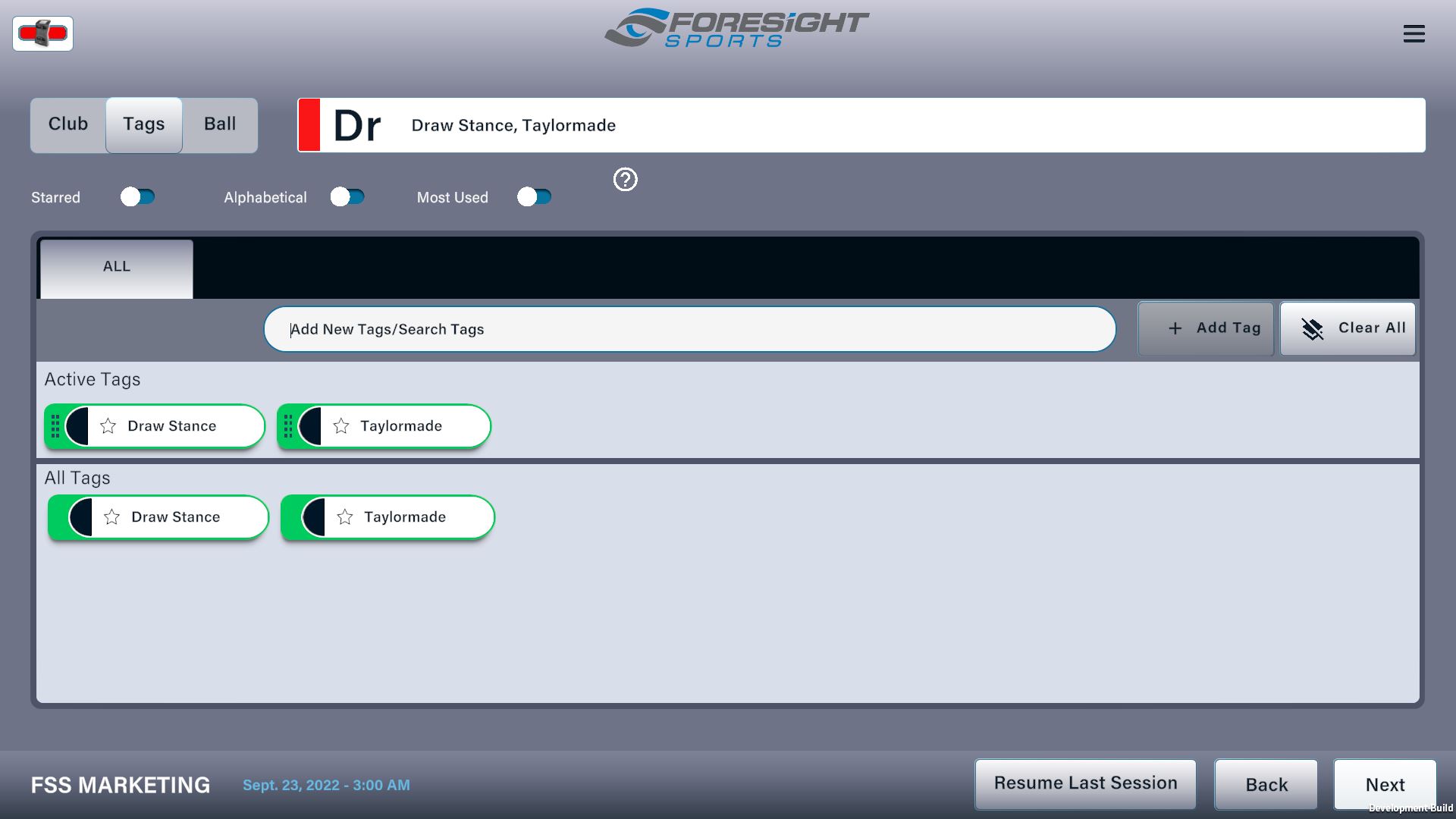The width and height of the screenshot is (1456, 819).
Task: Click Resume Last Session
Action: pos(1084,783)
